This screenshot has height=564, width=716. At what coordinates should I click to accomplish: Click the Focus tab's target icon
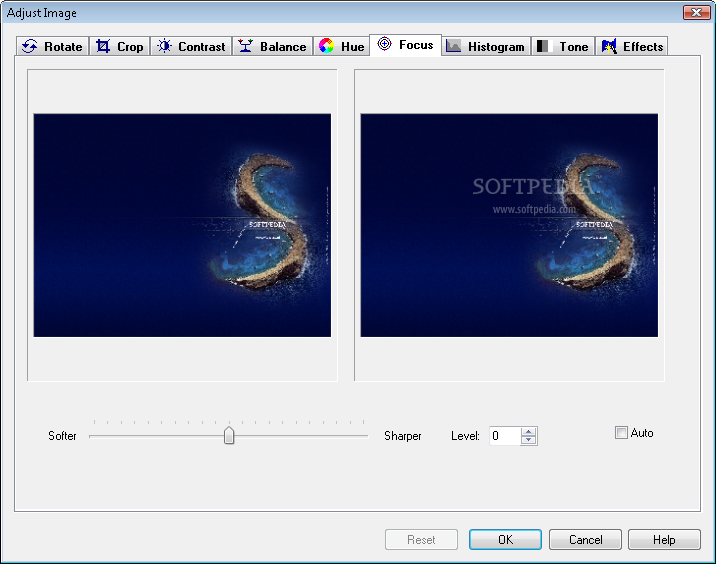[384, 44]
